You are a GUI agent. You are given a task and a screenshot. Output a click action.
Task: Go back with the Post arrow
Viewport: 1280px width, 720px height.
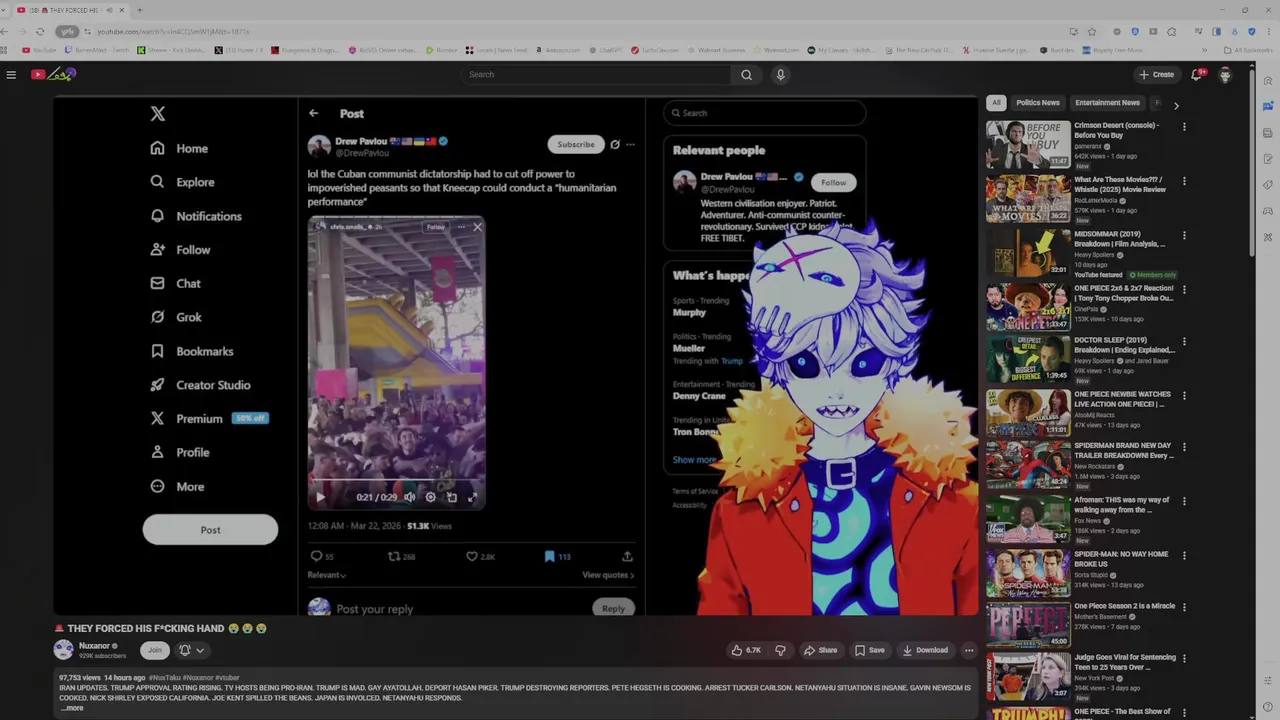[x=314, y=114]
